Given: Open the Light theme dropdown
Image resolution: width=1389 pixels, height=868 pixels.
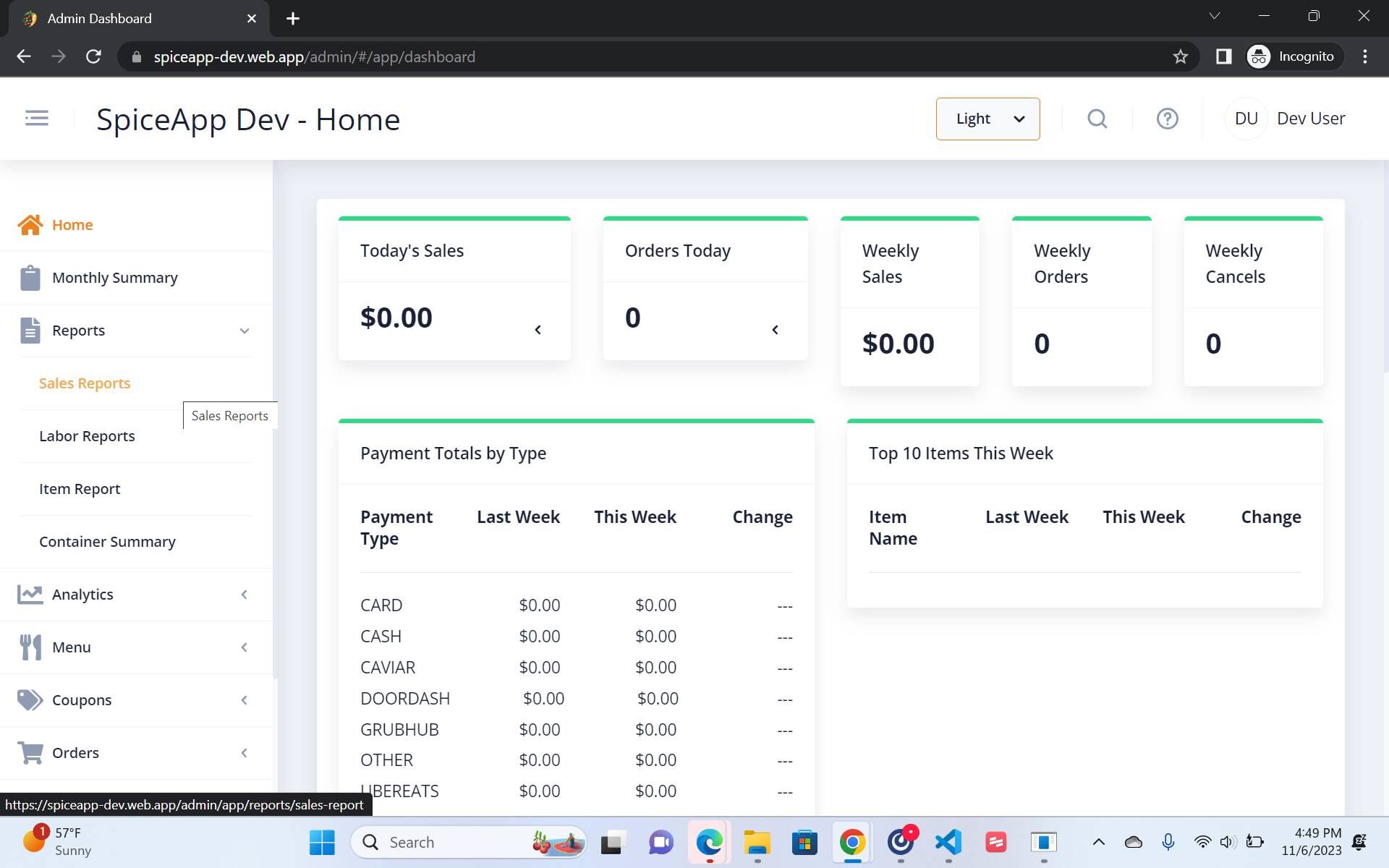Looking at the screenshot, I should (987, 119).
